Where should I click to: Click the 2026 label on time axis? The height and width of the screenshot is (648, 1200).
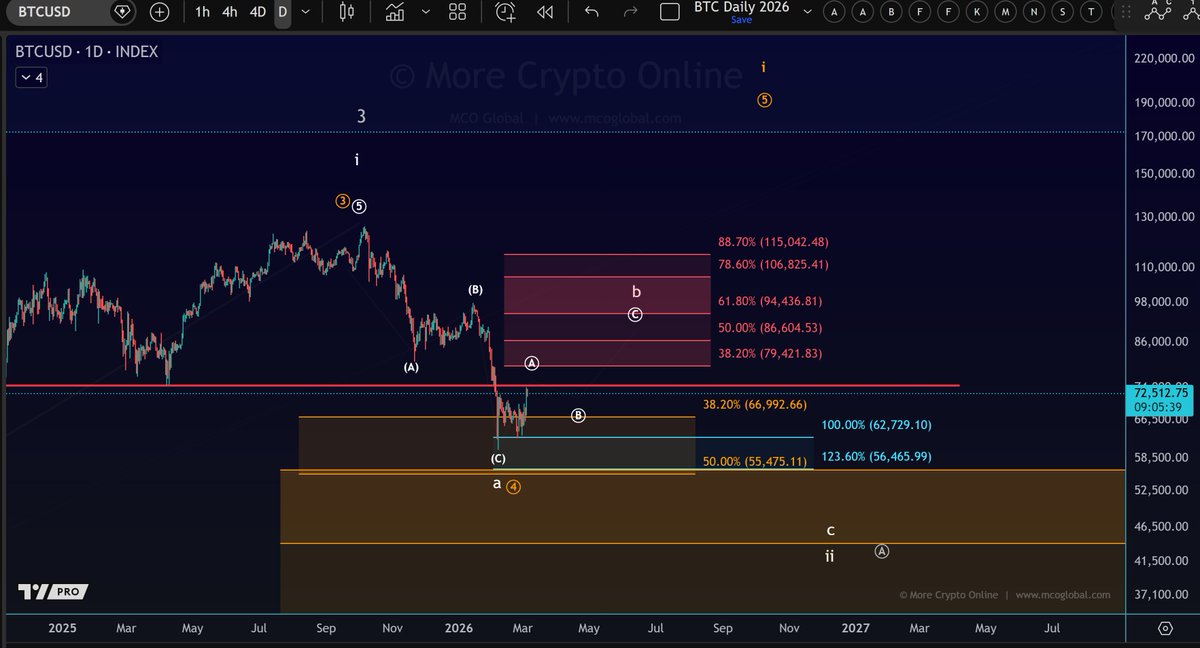click(x=458, y=628)
